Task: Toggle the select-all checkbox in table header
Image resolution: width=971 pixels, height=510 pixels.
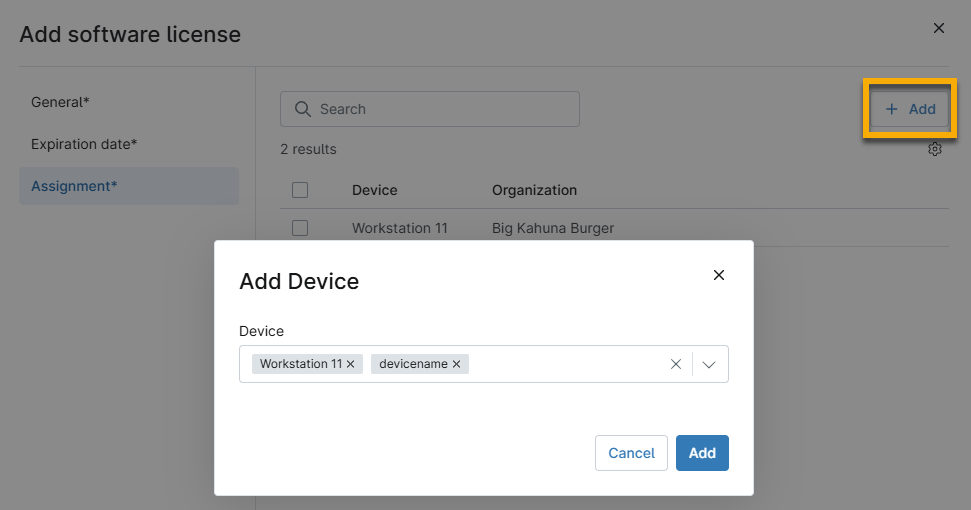Action: point(300,190)
